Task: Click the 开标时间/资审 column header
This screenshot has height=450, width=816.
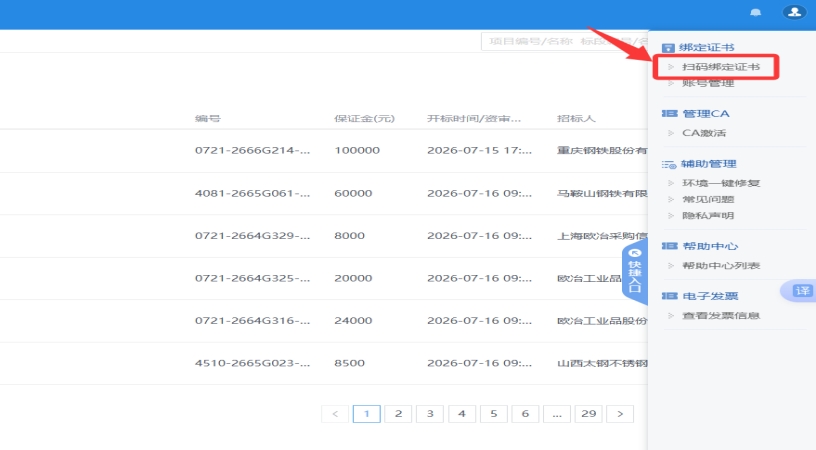Action: pos(474,119)
